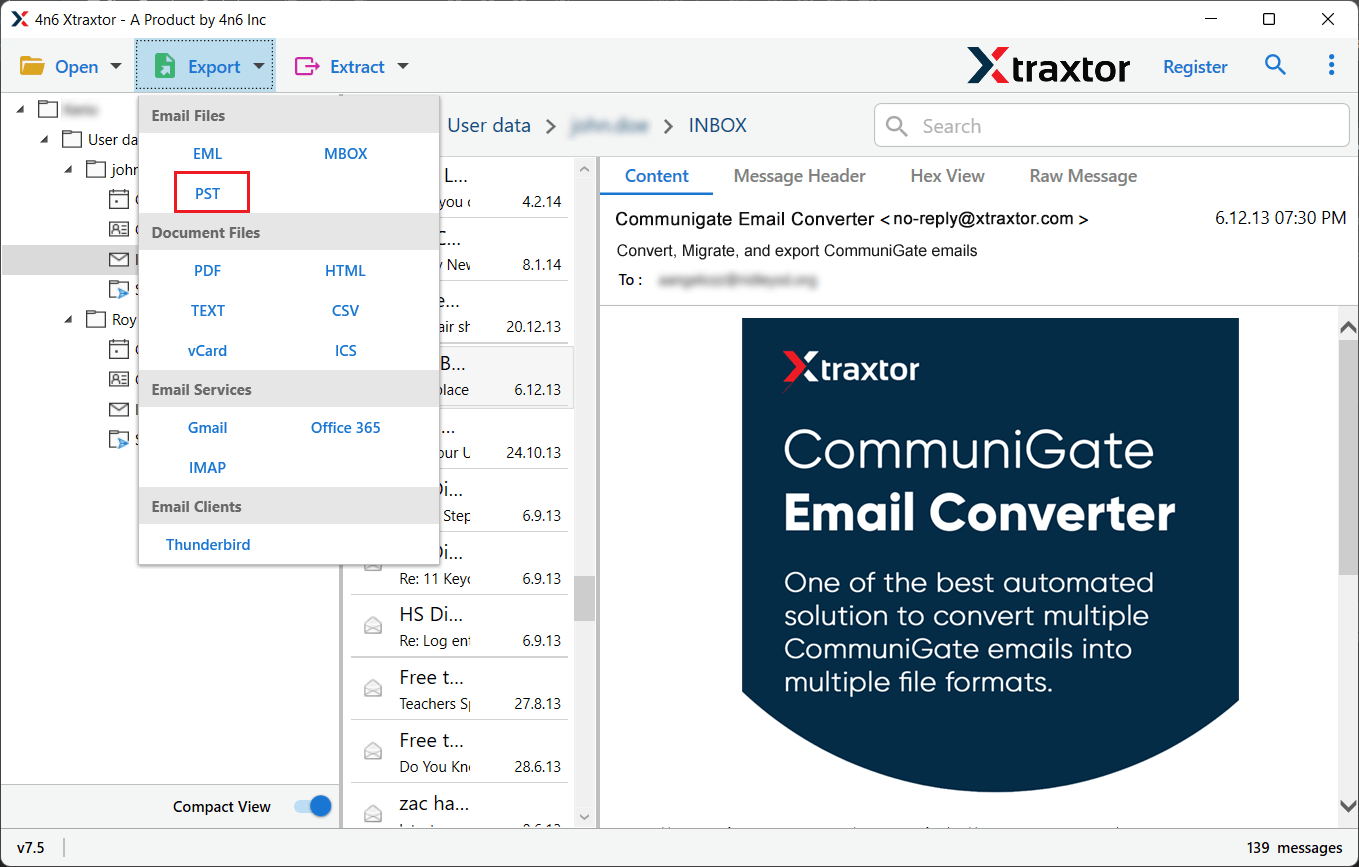
Task: Select TEXT export option
Action: click(208, 311)
